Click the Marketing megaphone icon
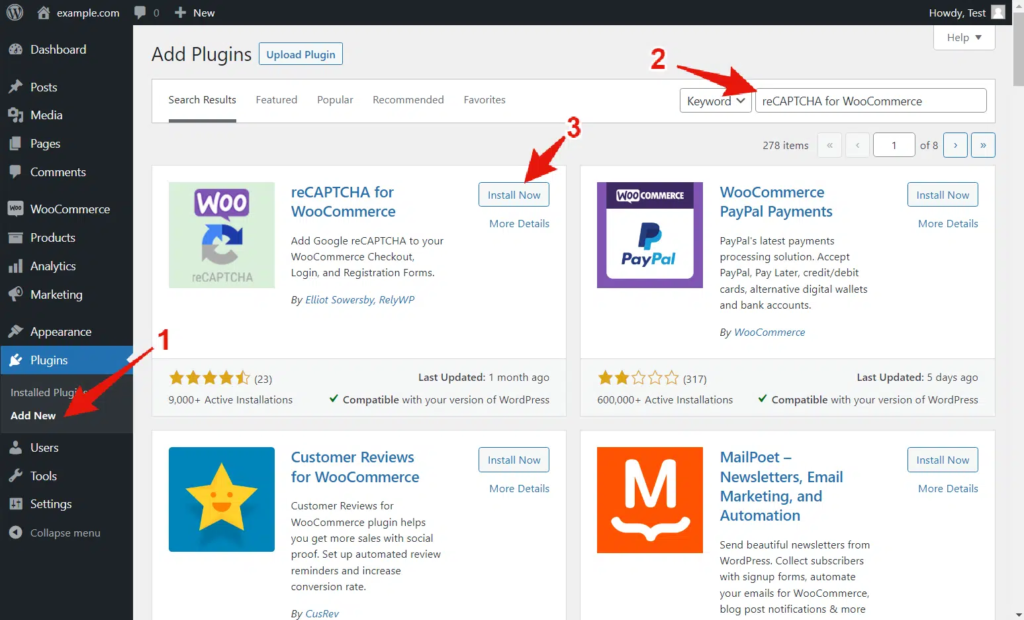Viewport: 1024px width, 620px height. pos(15,295)
